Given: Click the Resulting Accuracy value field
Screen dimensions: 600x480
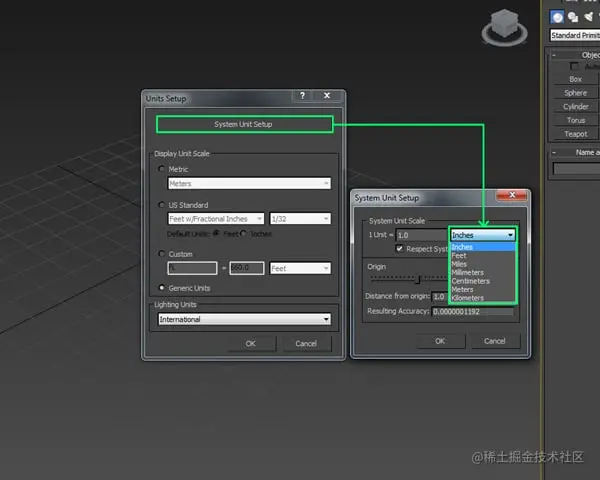Looking at the screenshot, I should click(x=473, y=312).
